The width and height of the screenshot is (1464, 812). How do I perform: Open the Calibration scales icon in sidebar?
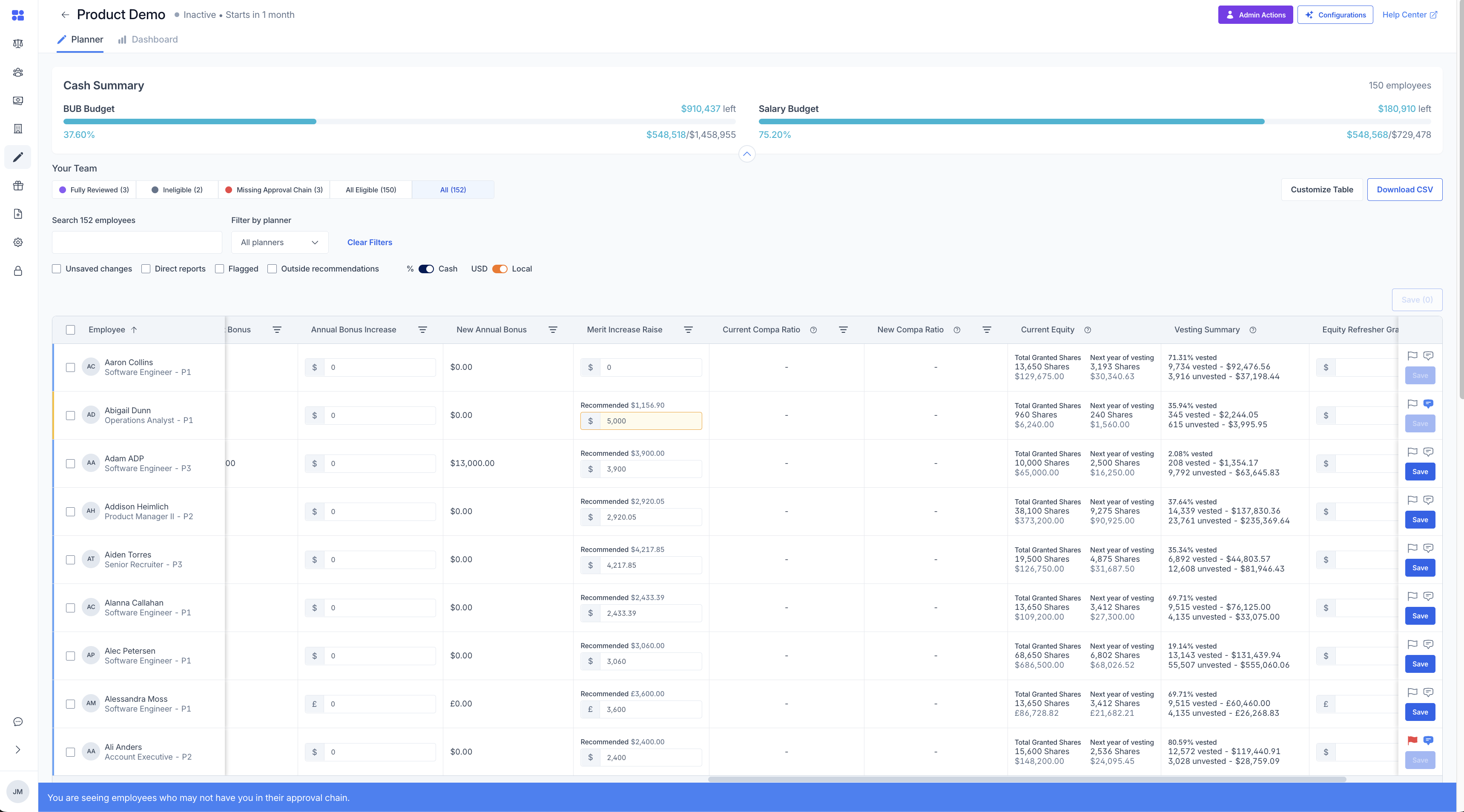(17, 43)
